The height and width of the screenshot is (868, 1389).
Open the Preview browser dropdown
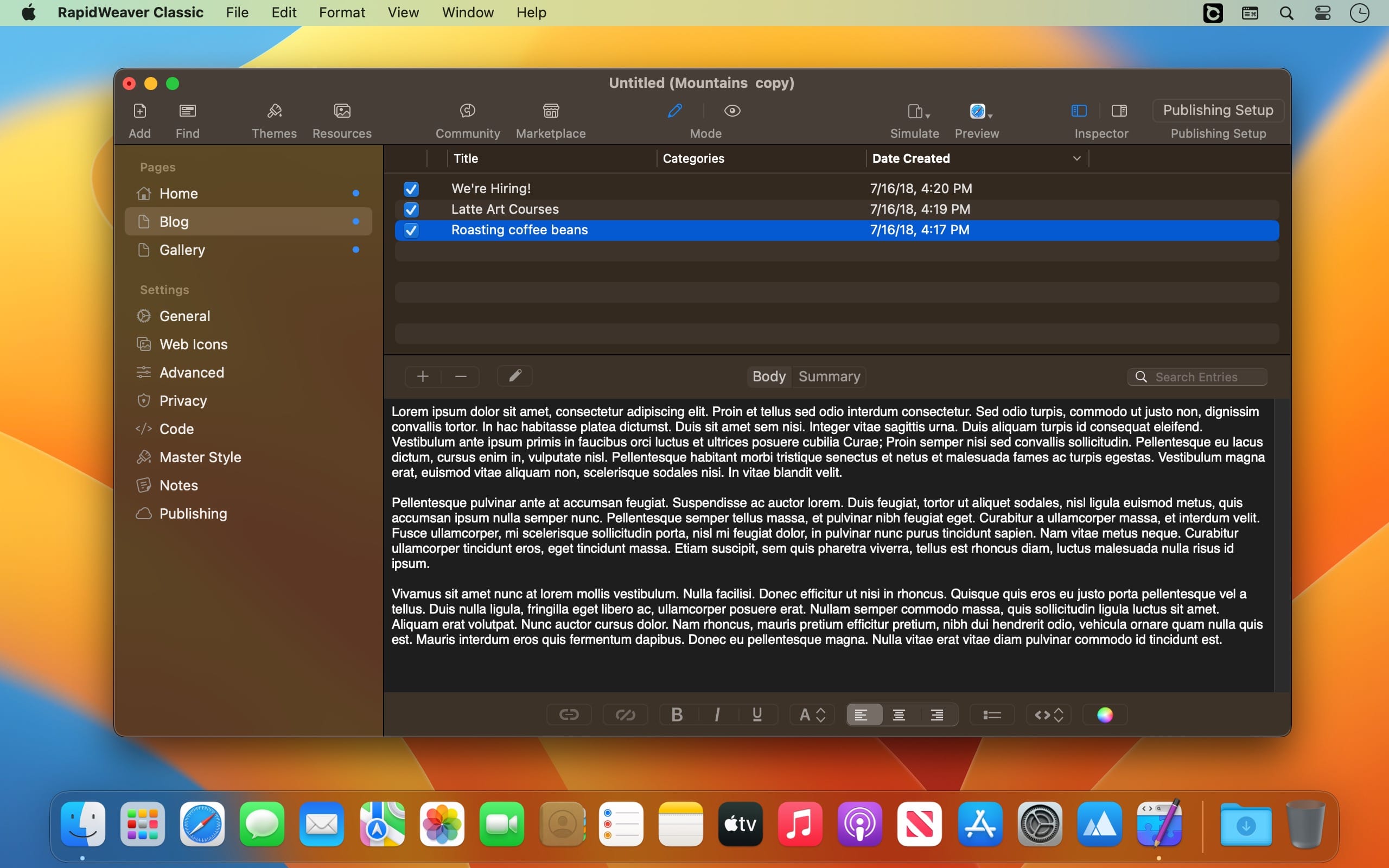pyautogui.click(x=980, y=111)
